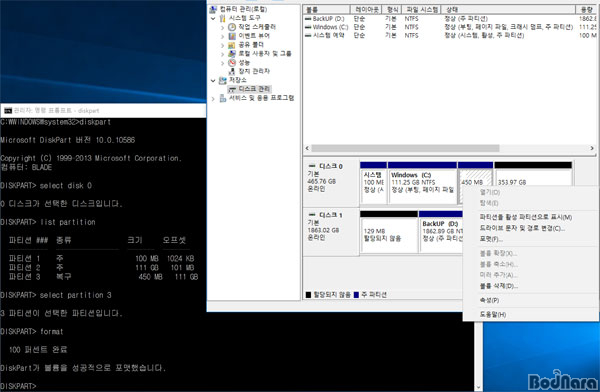This screenshot has width=600, height=392.
Task: Click the Local Users and Groups icon
Action: (x=232, y=54)
